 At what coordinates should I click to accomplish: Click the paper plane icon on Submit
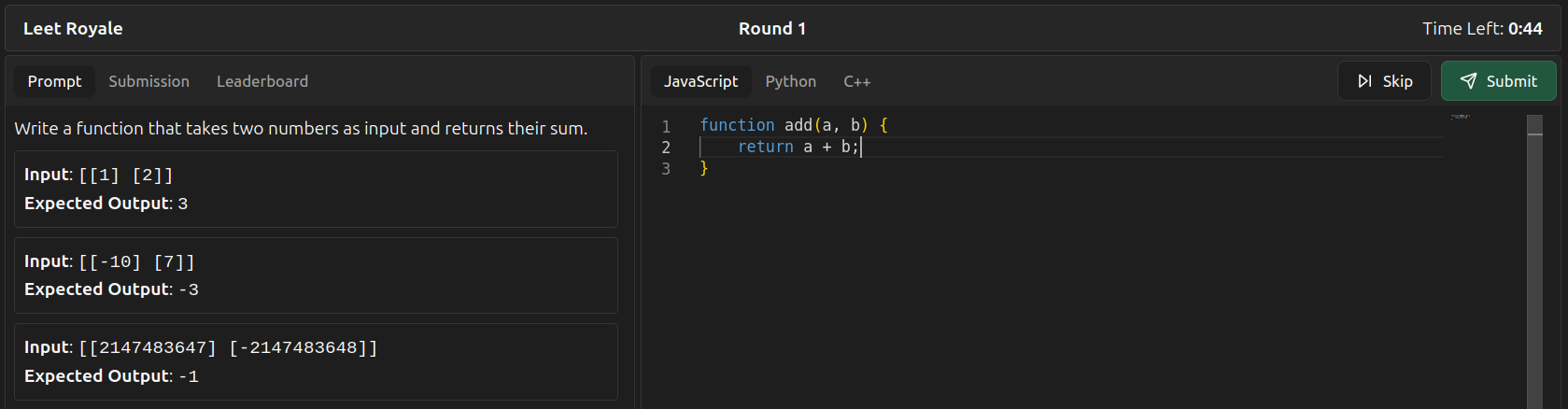[1469, 81]
